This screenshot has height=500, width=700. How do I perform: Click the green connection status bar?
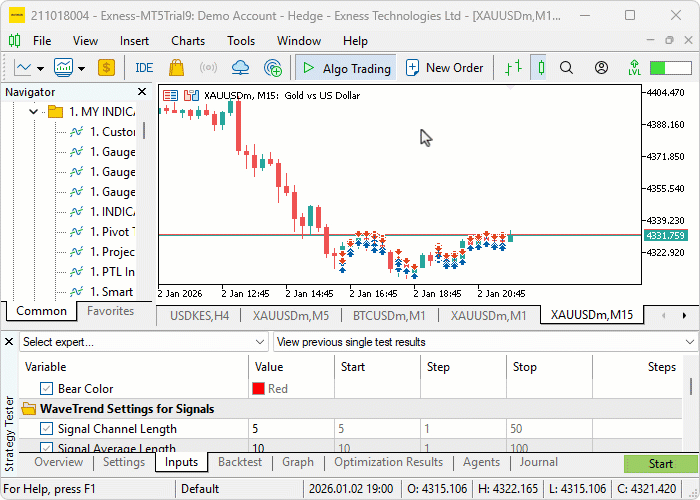[x=671, y=68]
